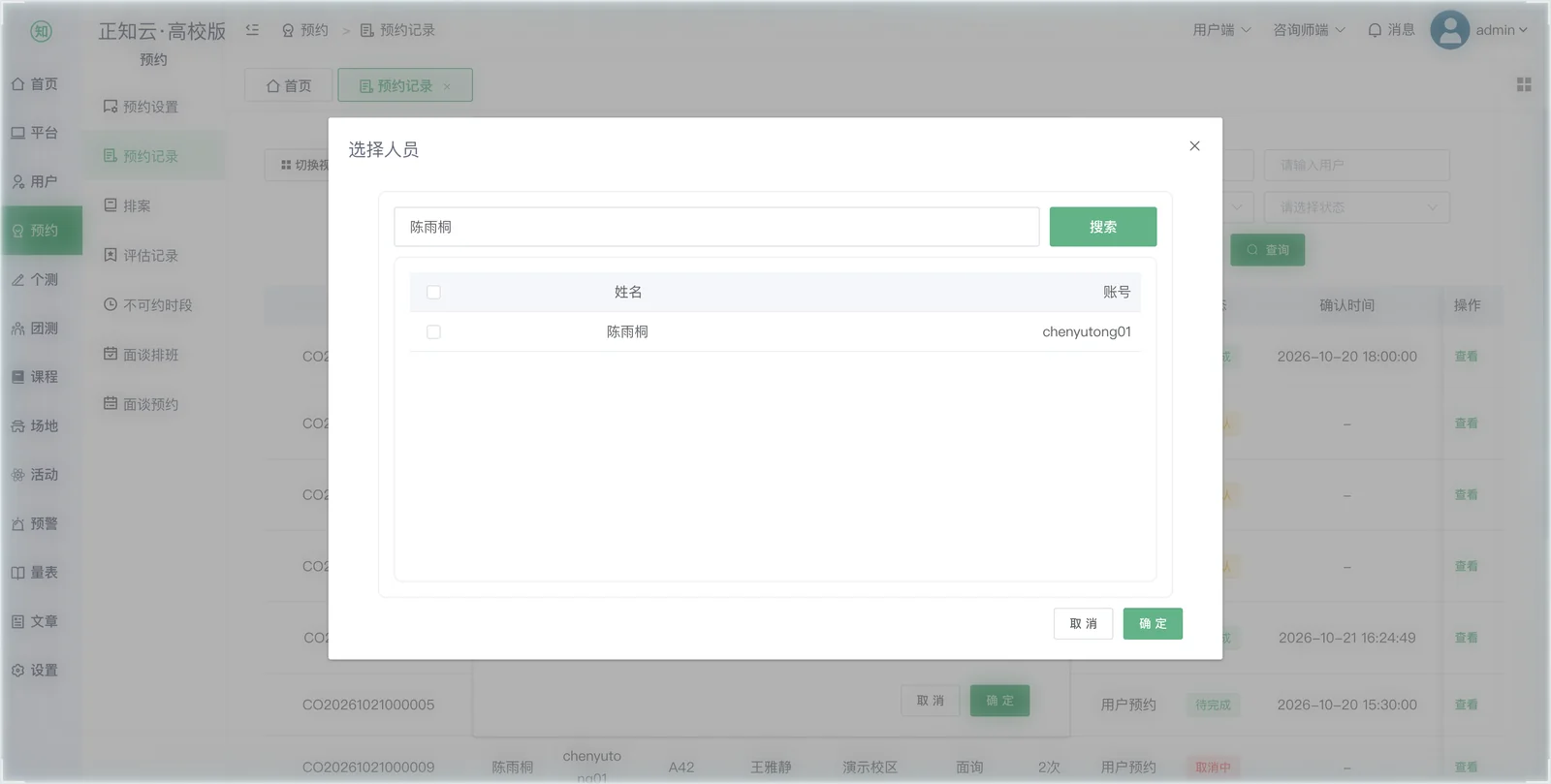This screenshot has width=1551, height=784.
Task: Click the 查询 button behind the dialog
Action: pos(1268,250)
